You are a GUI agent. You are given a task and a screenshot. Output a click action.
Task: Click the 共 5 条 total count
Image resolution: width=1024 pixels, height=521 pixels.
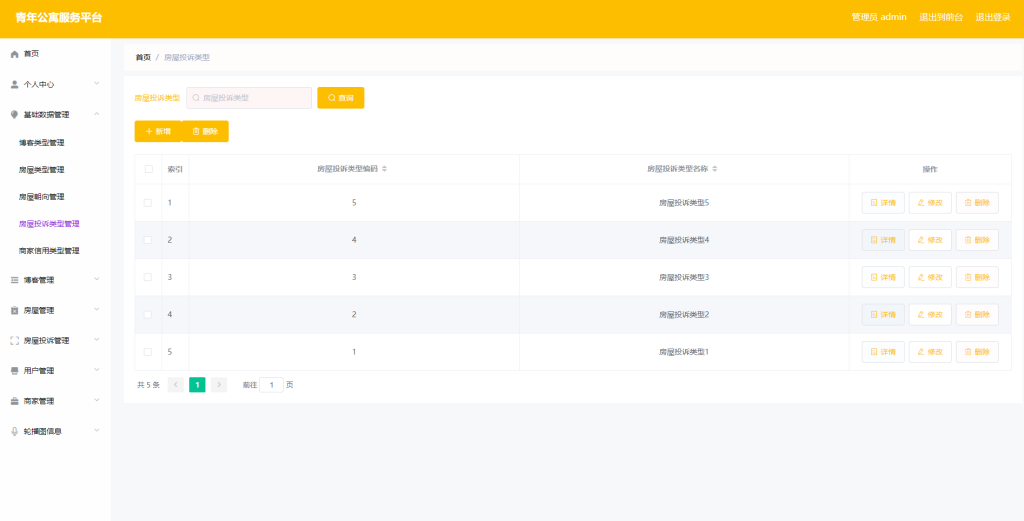[x=148, y=385]
